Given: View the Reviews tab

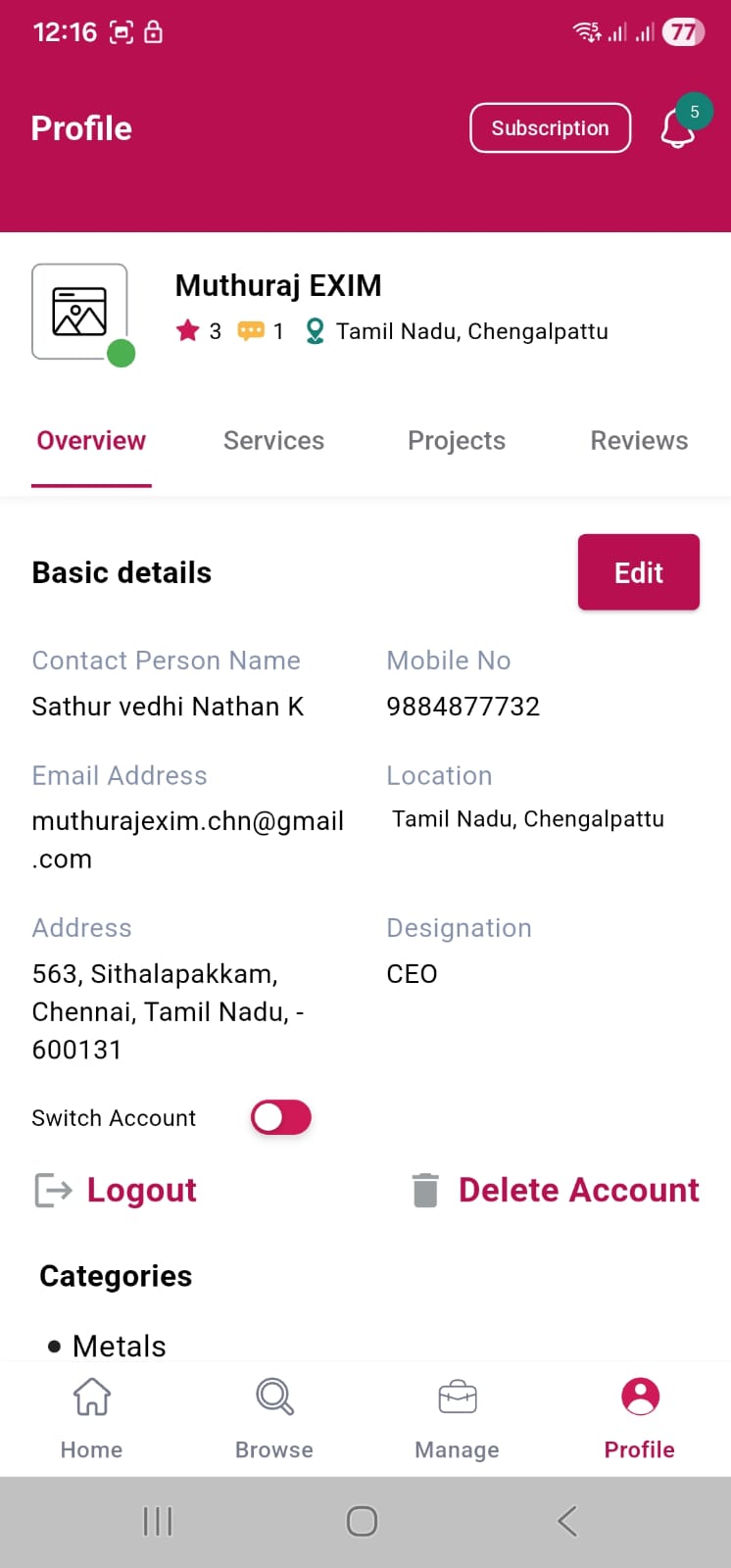Looking at the screenshot, I should click(639, 441).
